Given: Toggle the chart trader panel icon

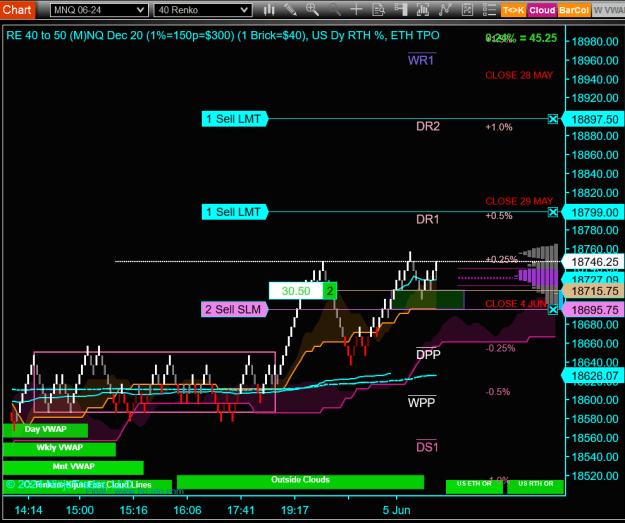Looking at the screenshot, I should point(401,10).
